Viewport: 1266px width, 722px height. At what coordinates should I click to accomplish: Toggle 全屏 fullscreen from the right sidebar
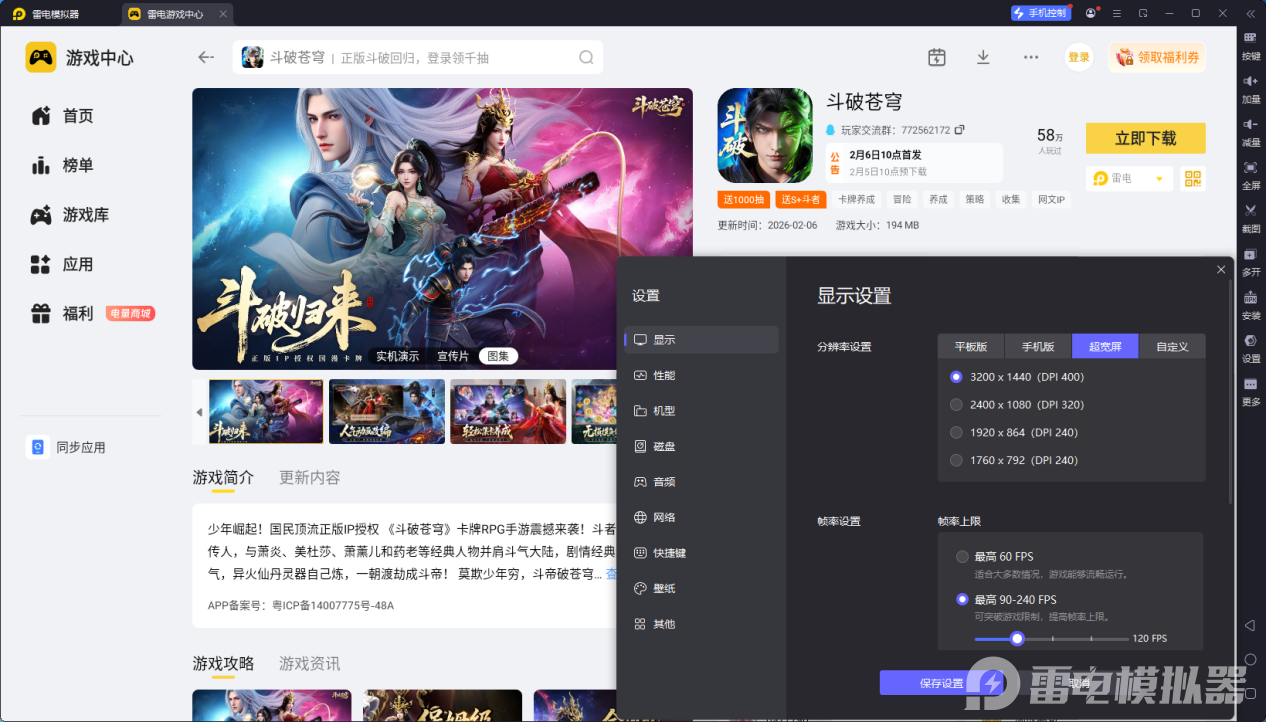click(1250, 173)
